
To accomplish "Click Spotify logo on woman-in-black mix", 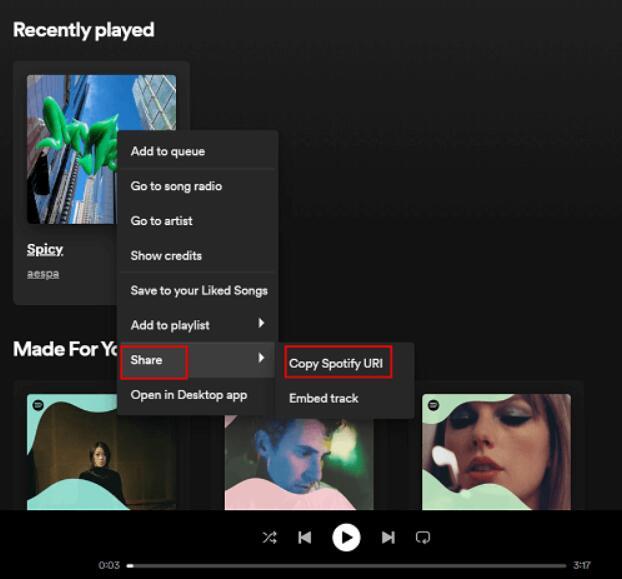I will (x=38, y=405).
